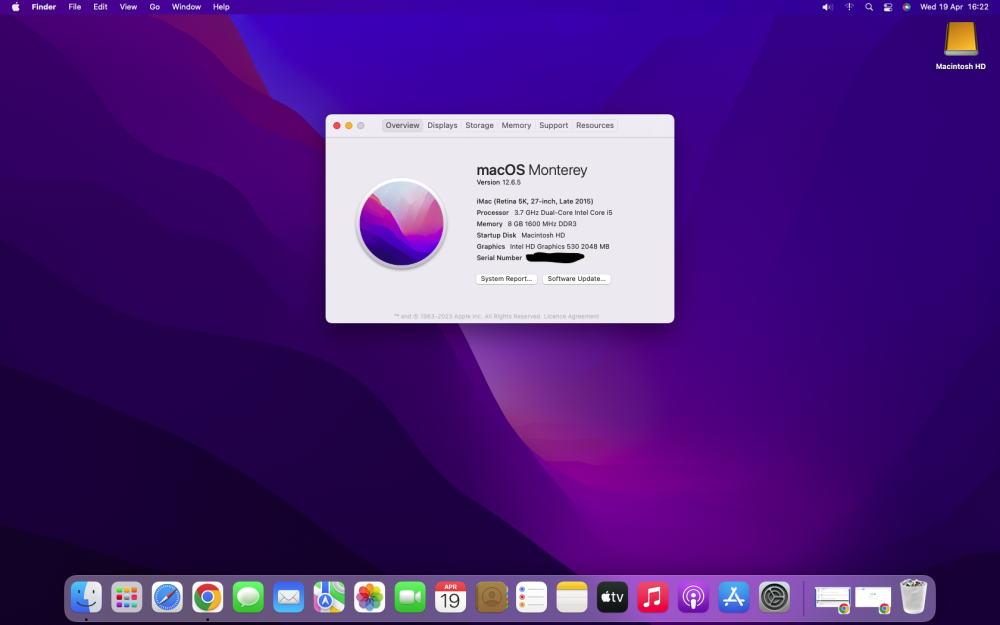1000x625 pixels.
Task: Open Spotlight search in menu bar
Action: [x=869, y=7]
